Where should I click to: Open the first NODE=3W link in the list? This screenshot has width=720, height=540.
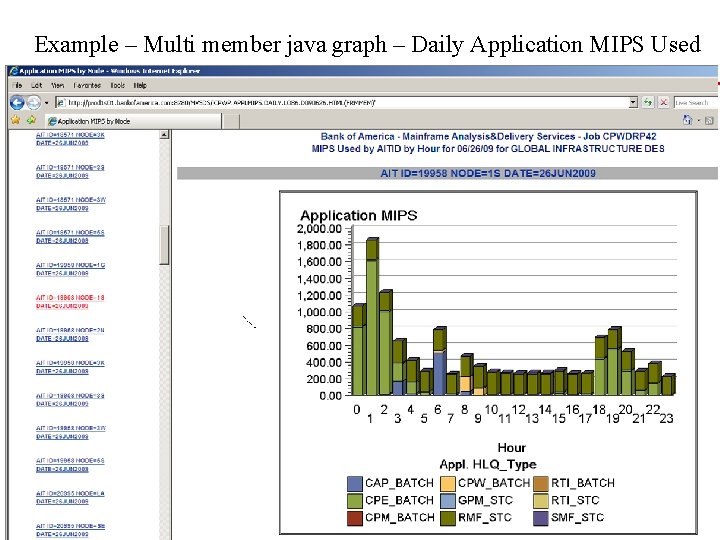tap(71, 204)
